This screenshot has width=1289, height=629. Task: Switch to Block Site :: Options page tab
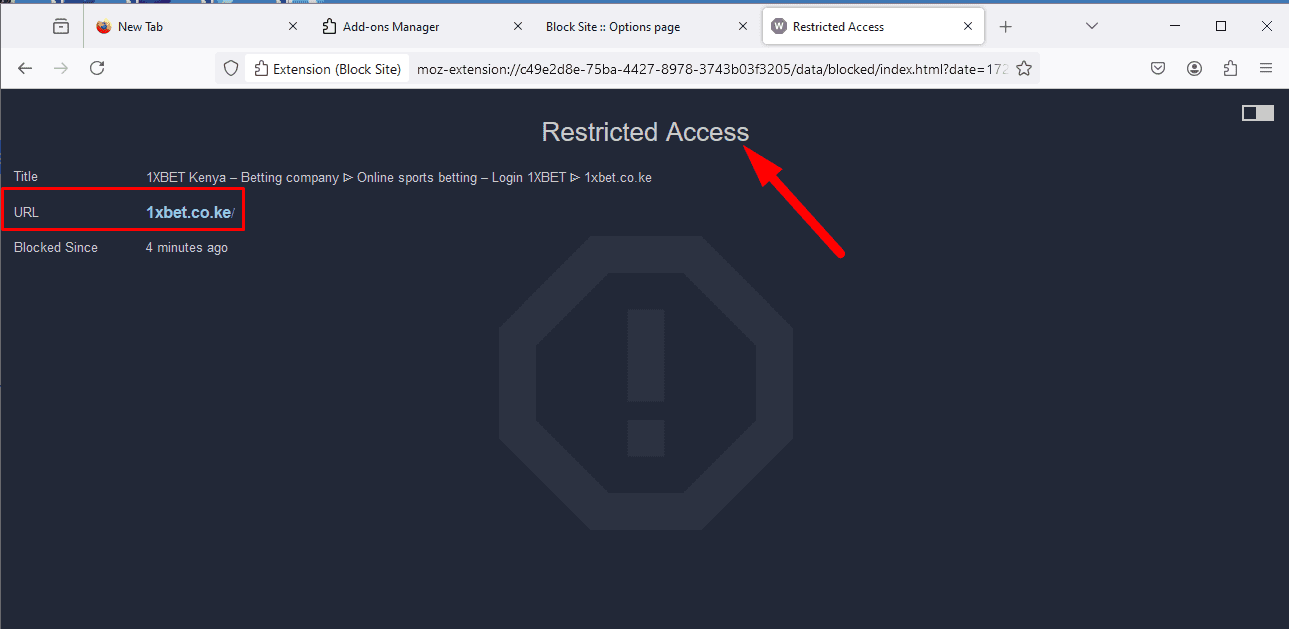(648, 27)
